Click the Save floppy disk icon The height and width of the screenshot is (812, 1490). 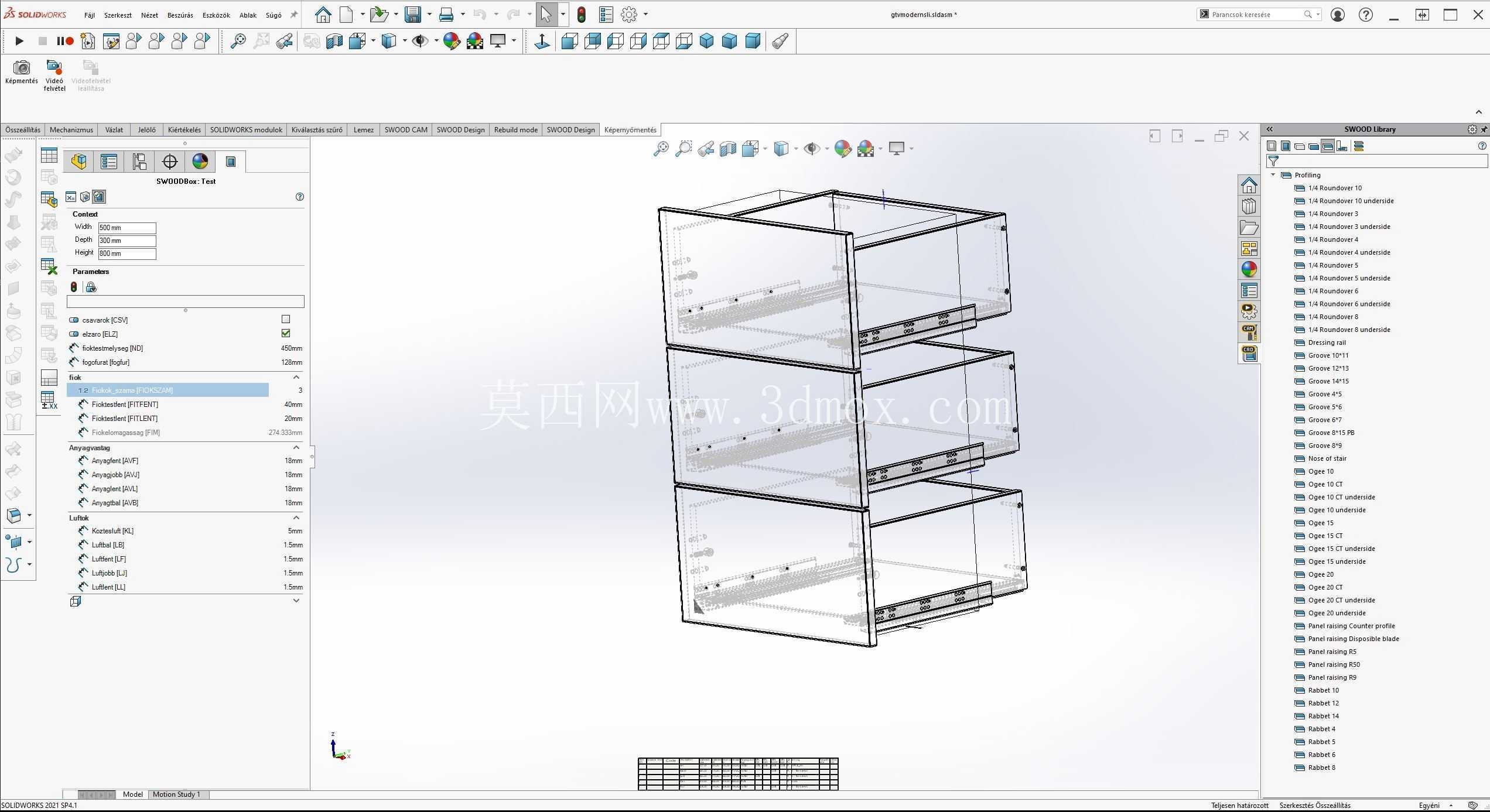pos(413,15)
